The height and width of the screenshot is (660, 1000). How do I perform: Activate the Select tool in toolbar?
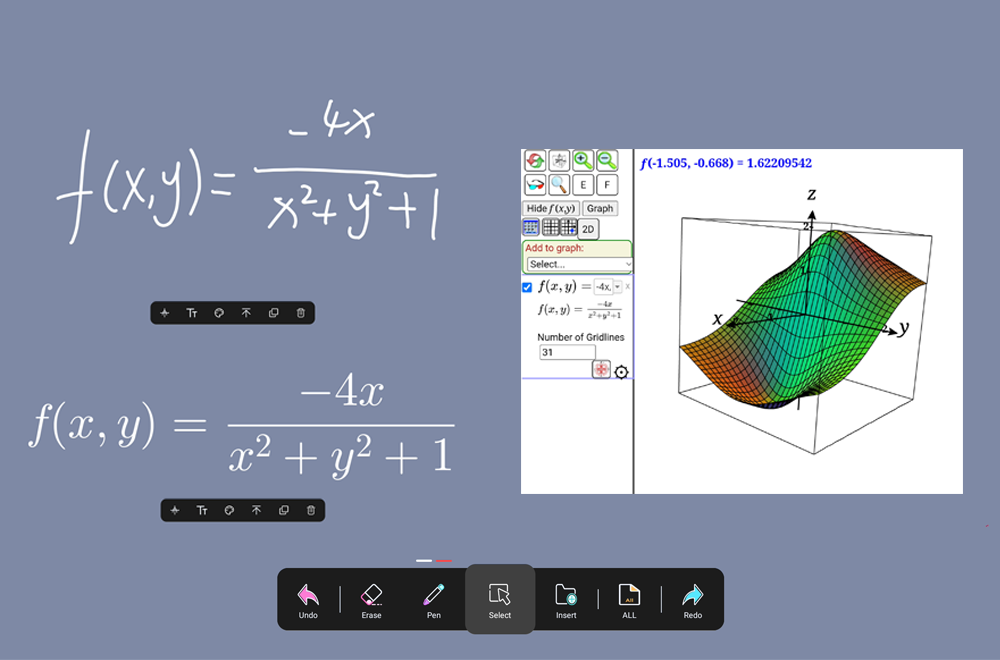(x=500, y=599)
